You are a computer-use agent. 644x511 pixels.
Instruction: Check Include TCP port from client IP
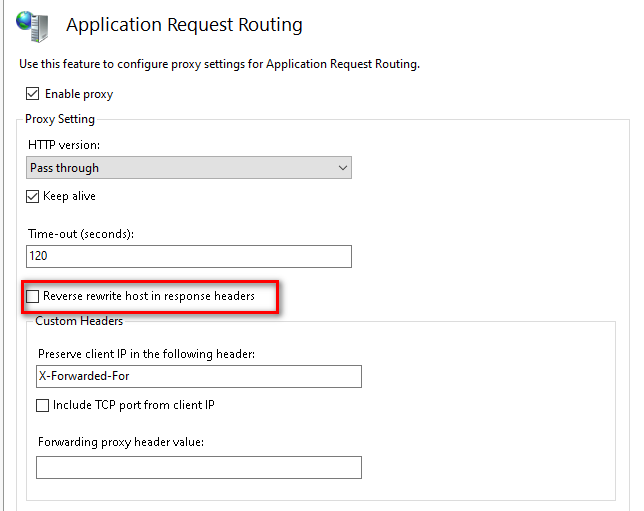tap(43, 405)
